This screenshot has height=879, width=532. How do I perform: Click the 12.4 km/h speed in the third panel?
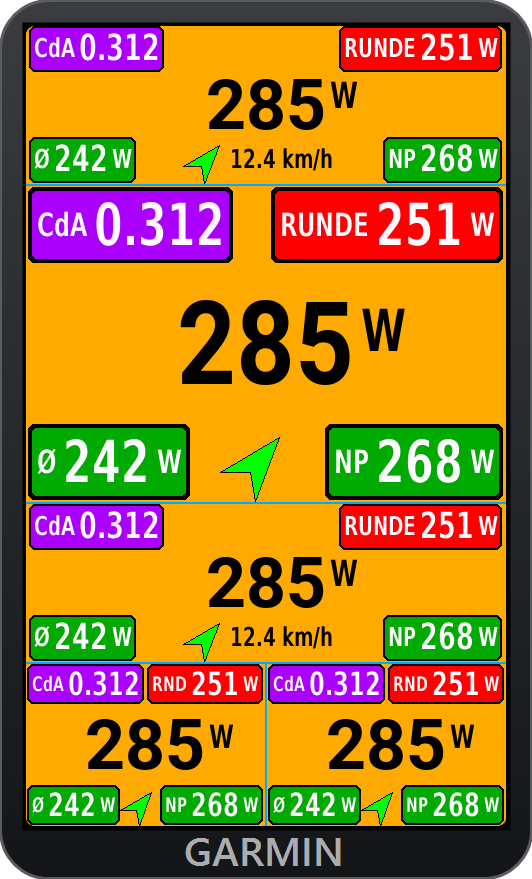(x=281, y=637)
